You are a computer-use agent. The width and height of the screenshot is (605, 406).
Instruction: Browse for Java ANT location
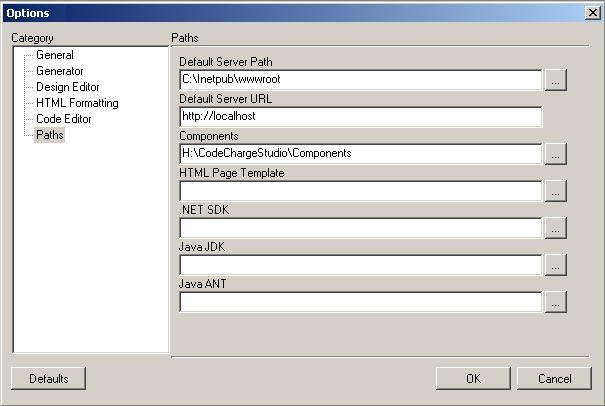pyautogui.click(x=557, y=302)
